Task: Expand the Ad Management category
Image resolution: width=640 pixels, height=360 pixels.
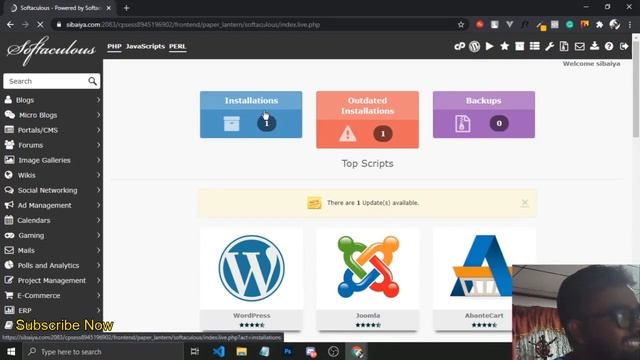Action: point(51,205)
